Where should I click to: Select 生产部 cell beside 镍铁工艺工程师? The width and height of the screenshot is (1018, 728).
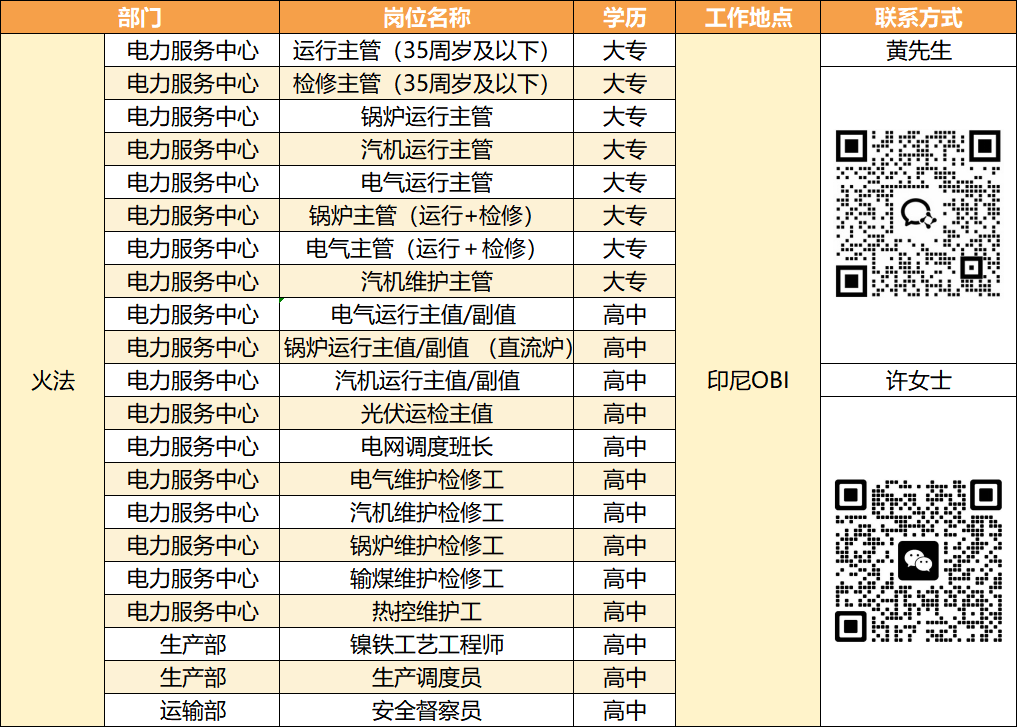coord(192,644)
